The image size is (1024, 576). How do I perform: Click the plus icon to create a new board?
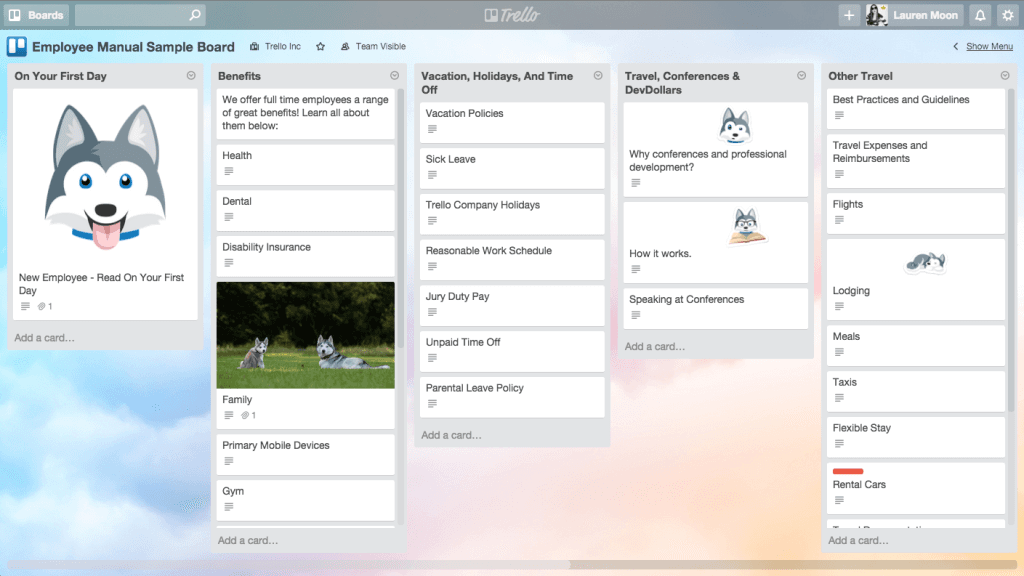849,15
